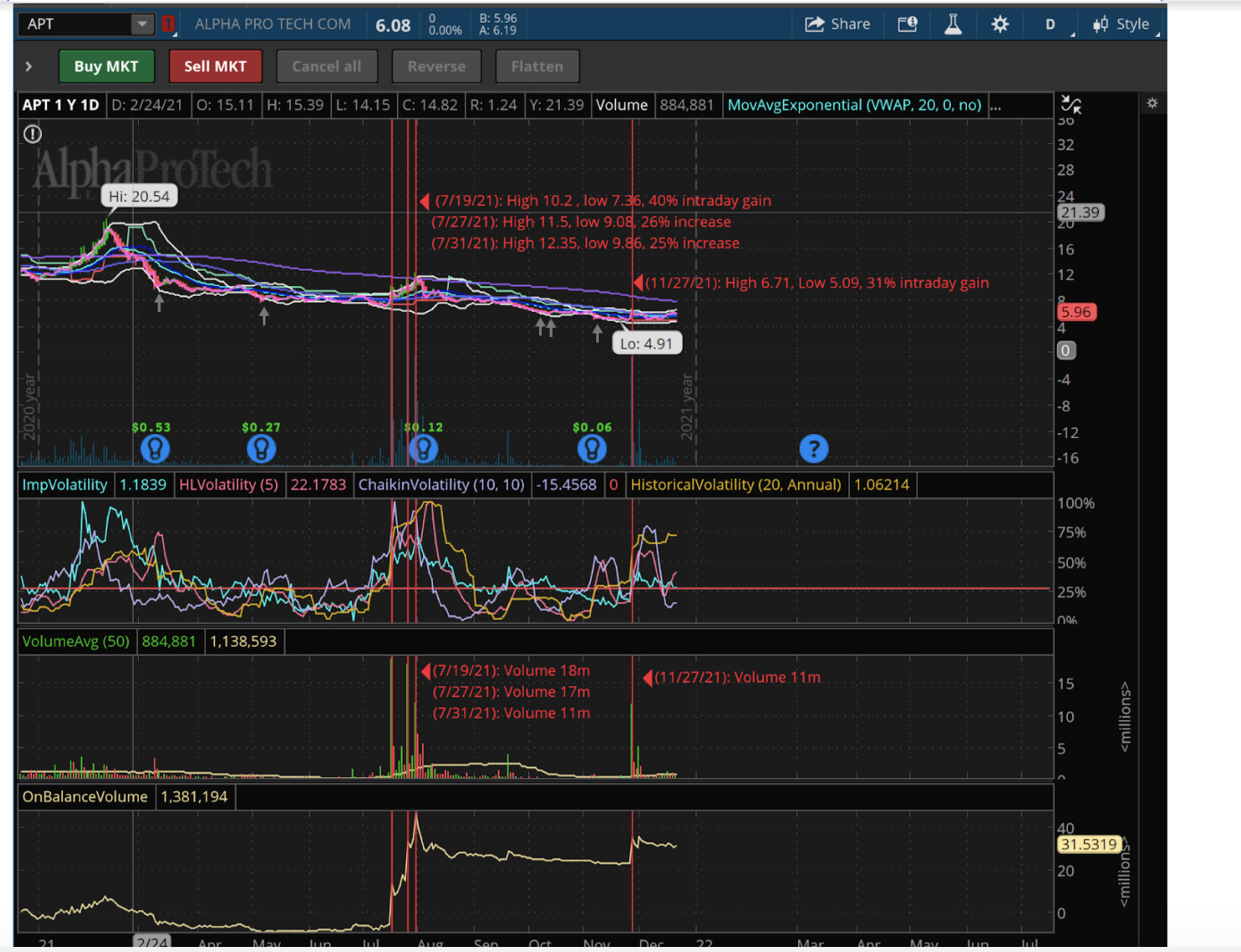This screenshot has height=952, width=1241.
Task: Click the VolumeAvg (50) study label
Action: (x=76, y=641)
